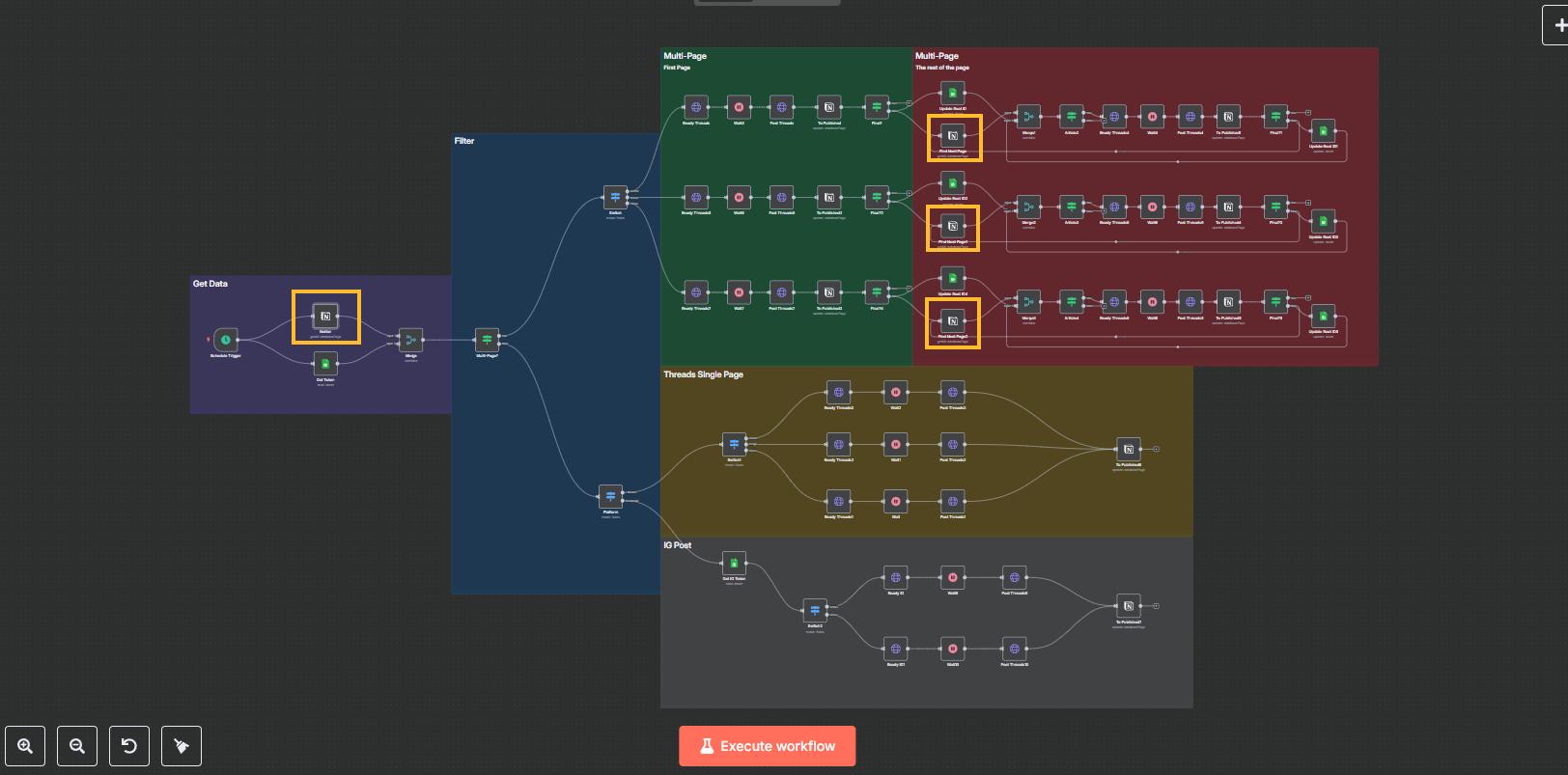
Task: Tidy up nodes with the broom icon
Action: pyautogui.click(x=182, y=746)
